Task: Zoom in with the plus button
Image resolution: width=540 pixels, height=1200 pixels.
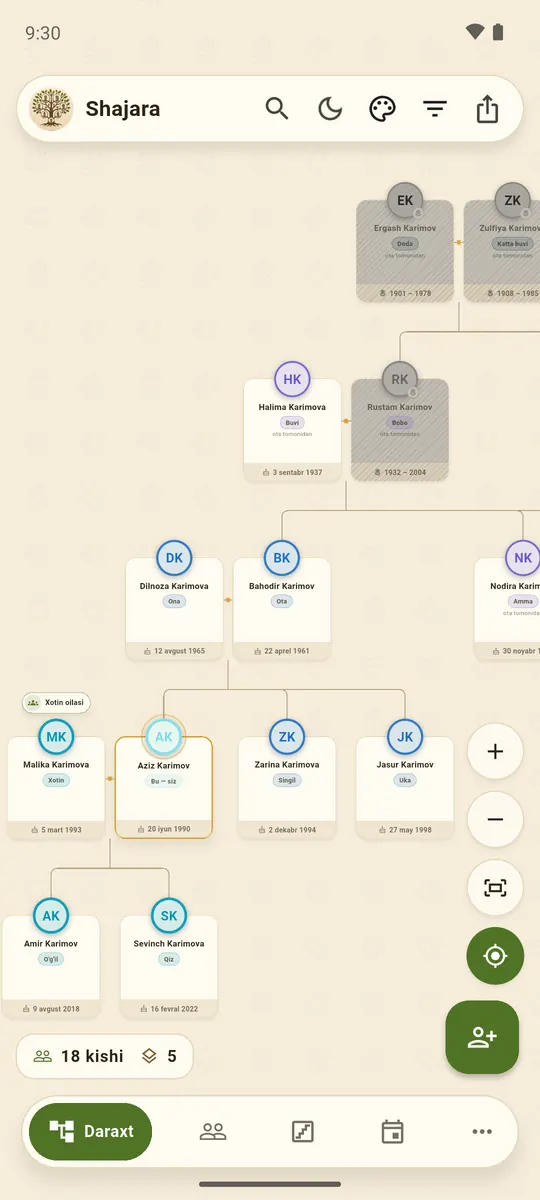Action: pos(495,752)
